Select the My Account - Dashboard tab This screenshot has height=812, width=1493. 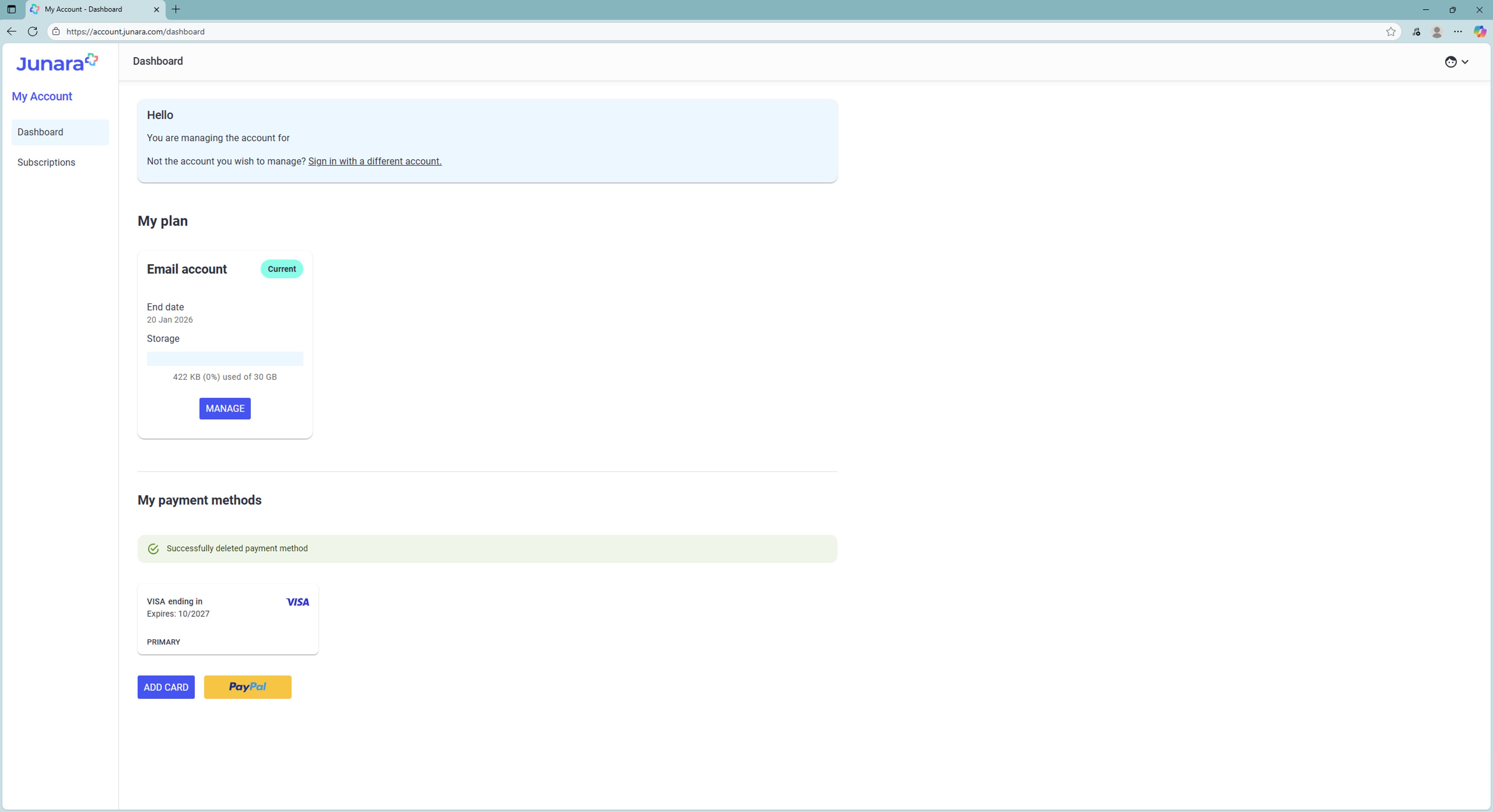(96, 9)
